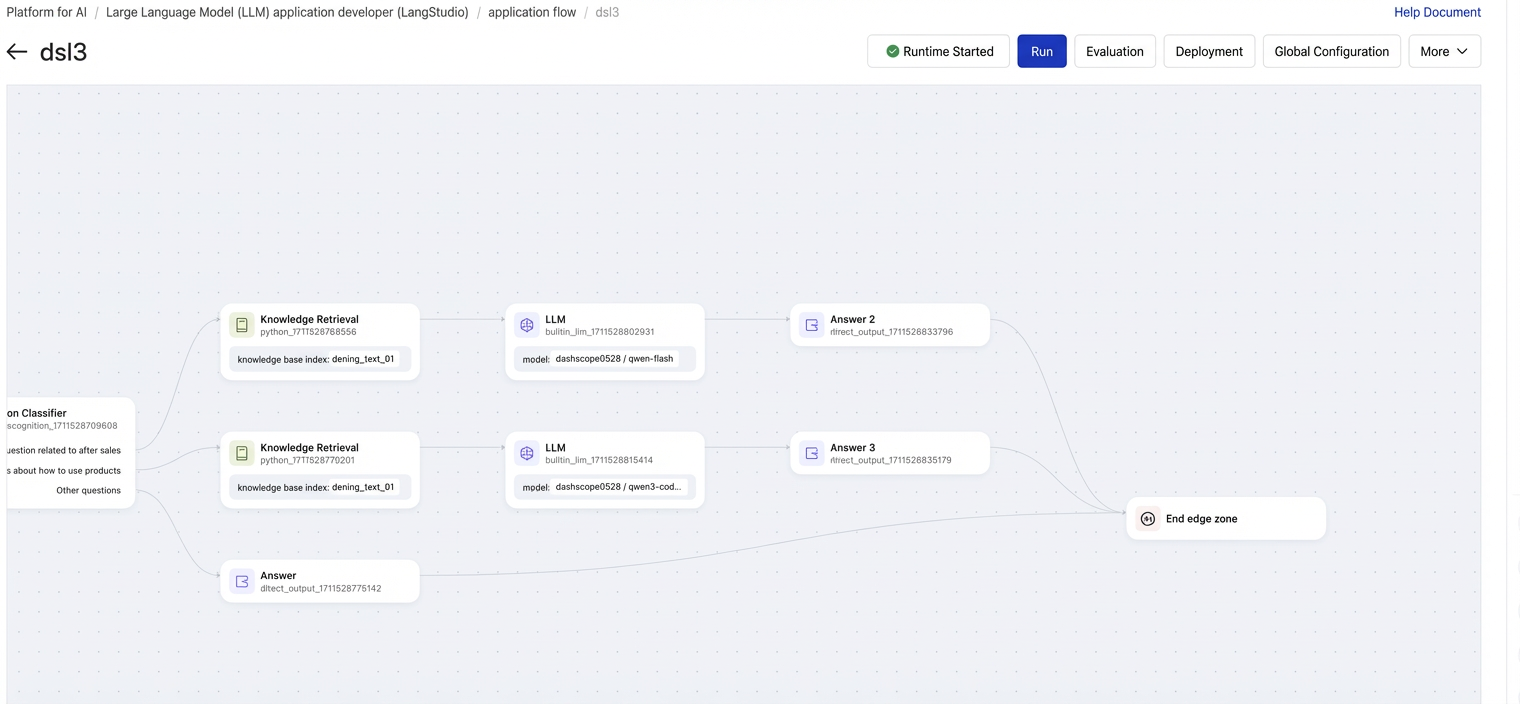Select the qwen3 LLM node icon
This screenshot has width=1520, height=704.
coord(527,453)
